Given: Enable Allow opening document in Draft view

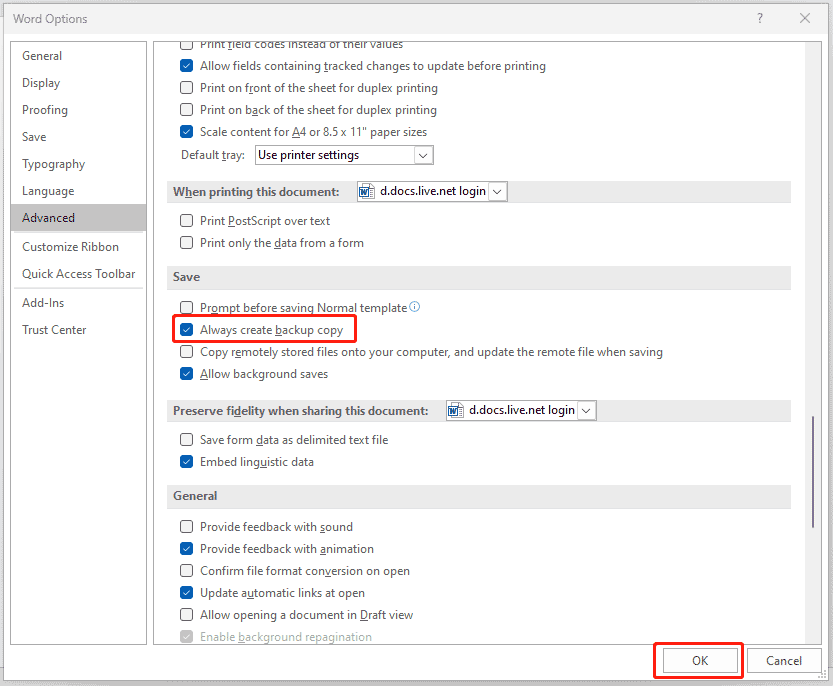Looking at the screenshot, I should tap(186, 615).
